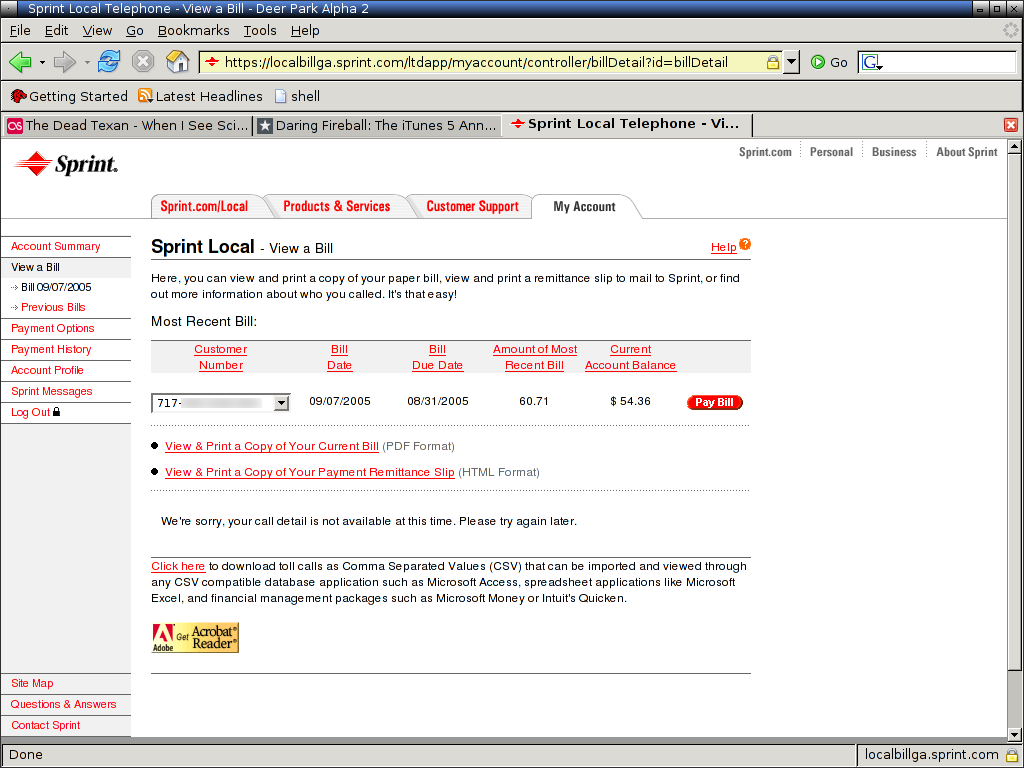This screenshot has height=768, width=1024.
Task: Click the orange Help question mark icon
Action: click(745, 244)
